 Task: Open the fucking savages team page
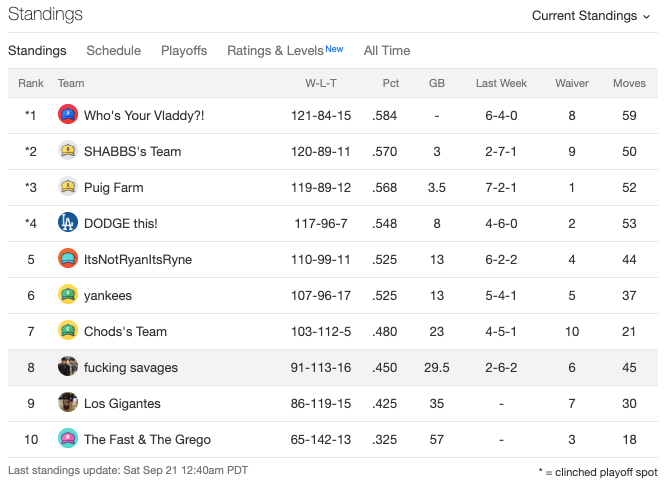pyautogui.click(x=131, y=367)
